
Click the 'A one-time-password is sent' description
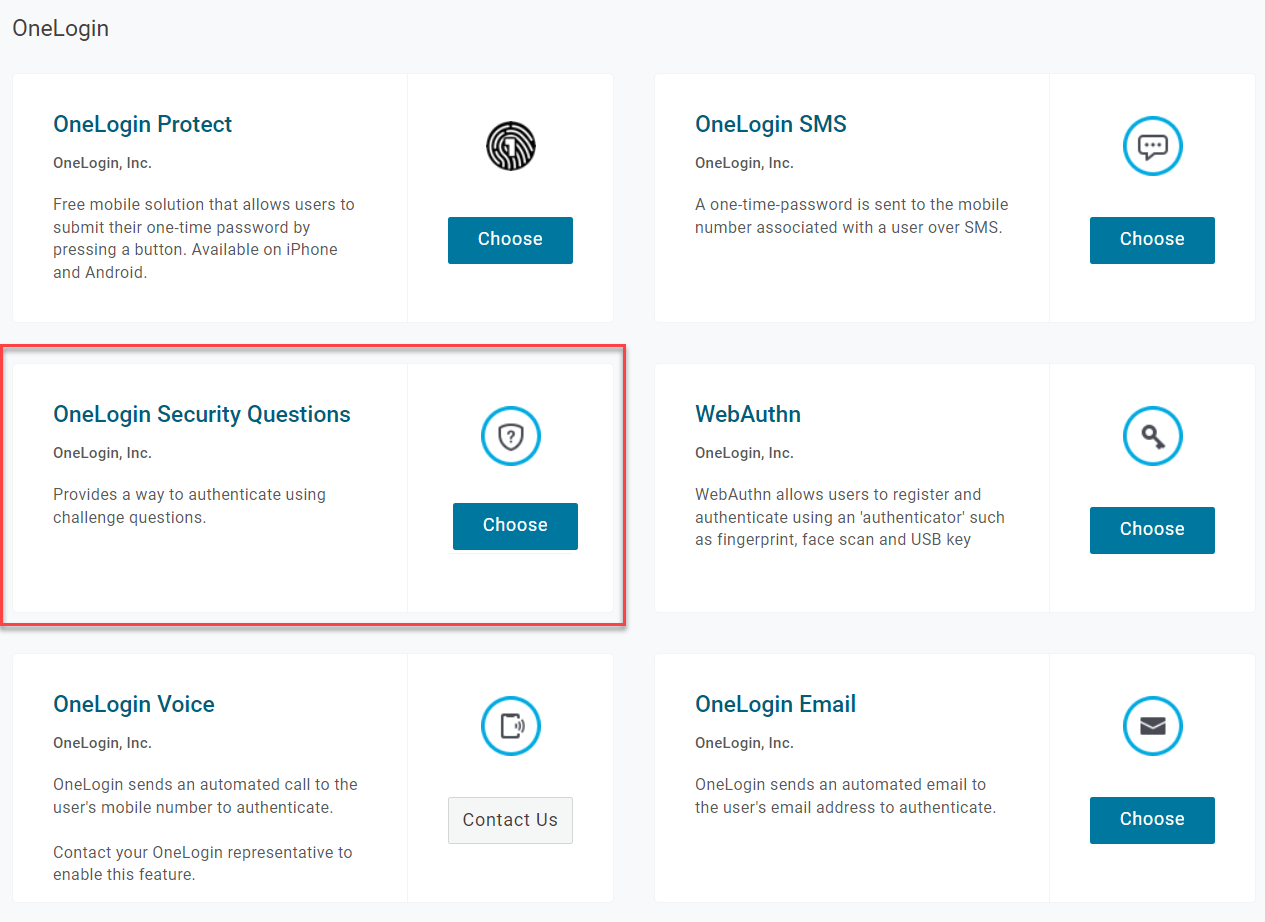click(852, 216)
